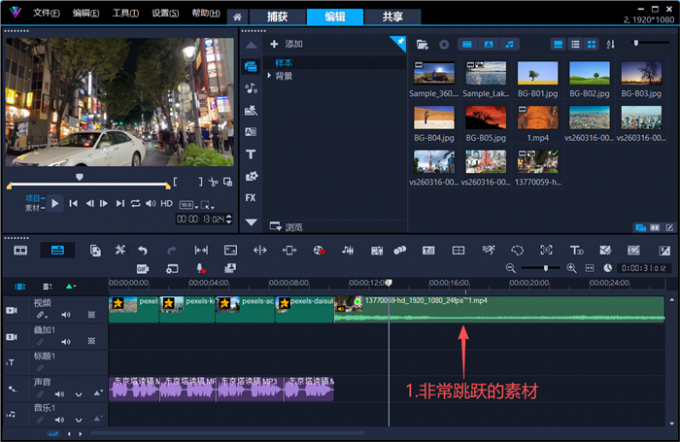
Task: Zoom out the timeline with magnifier minus
Action: pyautogui.click(x=510, y=268)
